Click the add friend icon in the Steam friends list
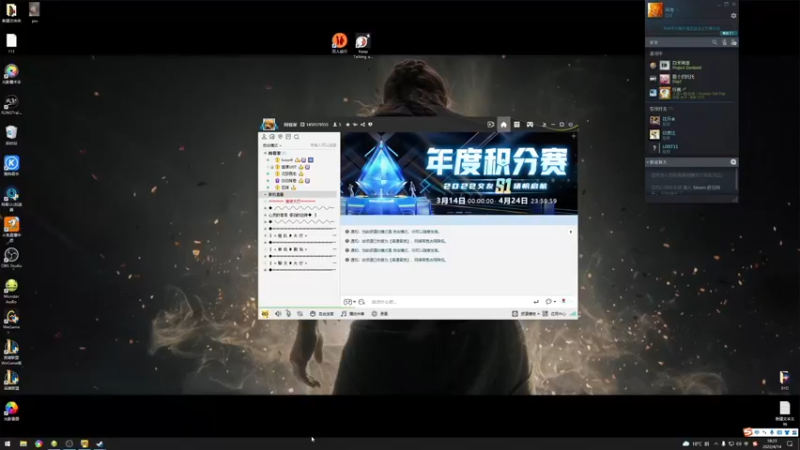Screen dimensions: 800x450 724,42
